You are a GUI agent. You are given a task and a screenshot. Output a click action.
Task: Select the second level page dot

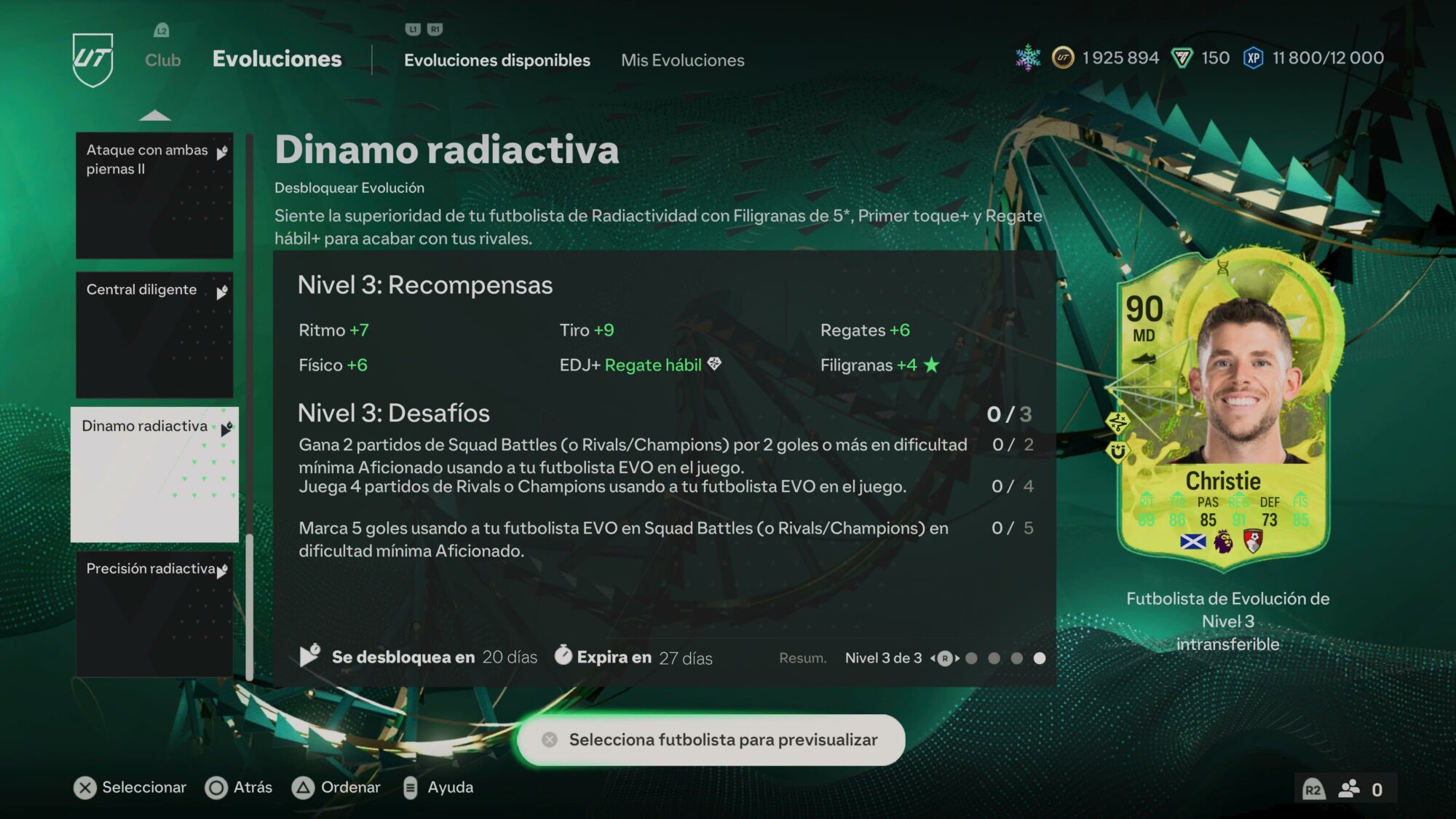pyautogui.click(x=994, y=658)
